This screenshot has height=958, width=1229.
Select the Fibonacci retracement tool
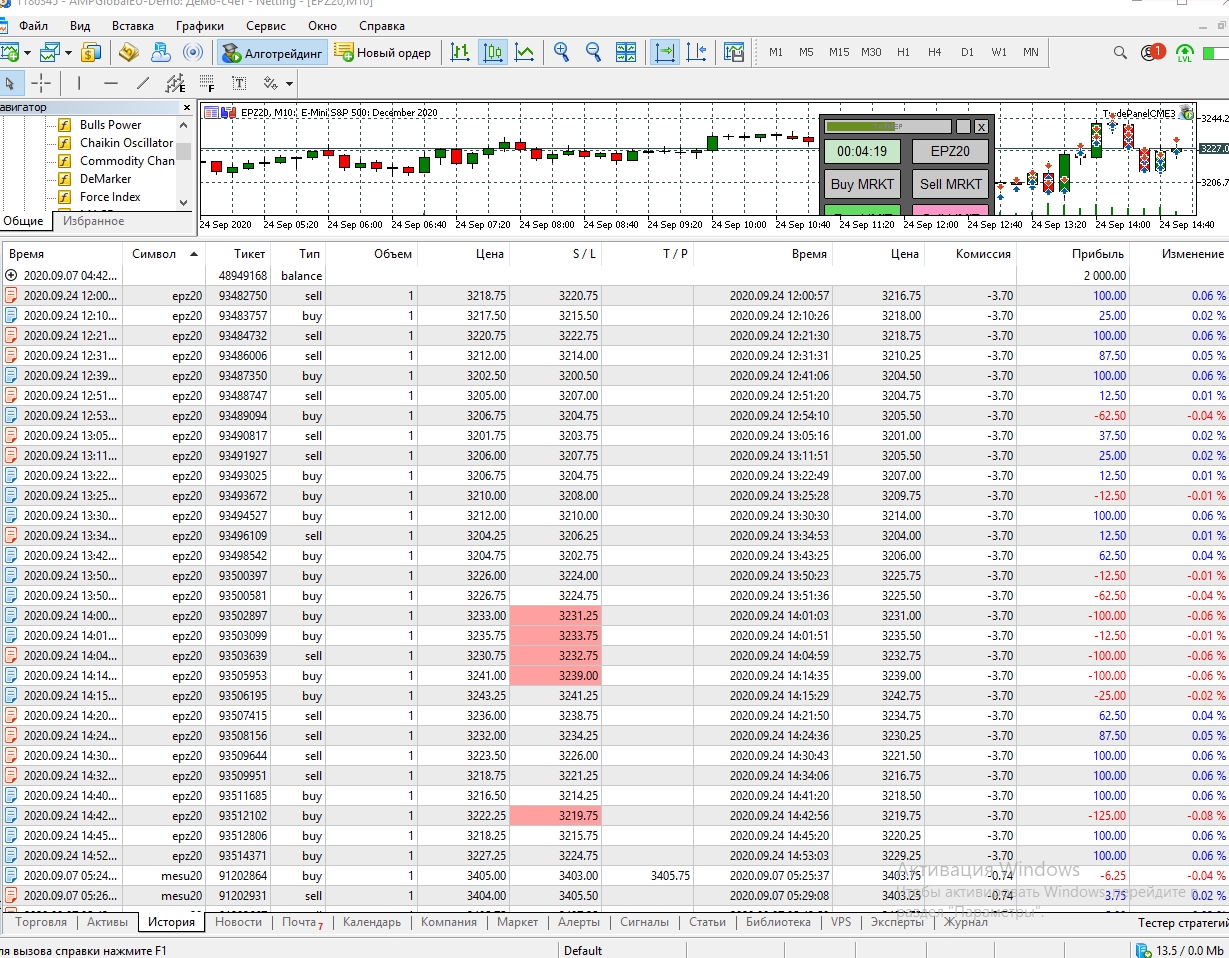pyautogui.click(x=207, y=83)
